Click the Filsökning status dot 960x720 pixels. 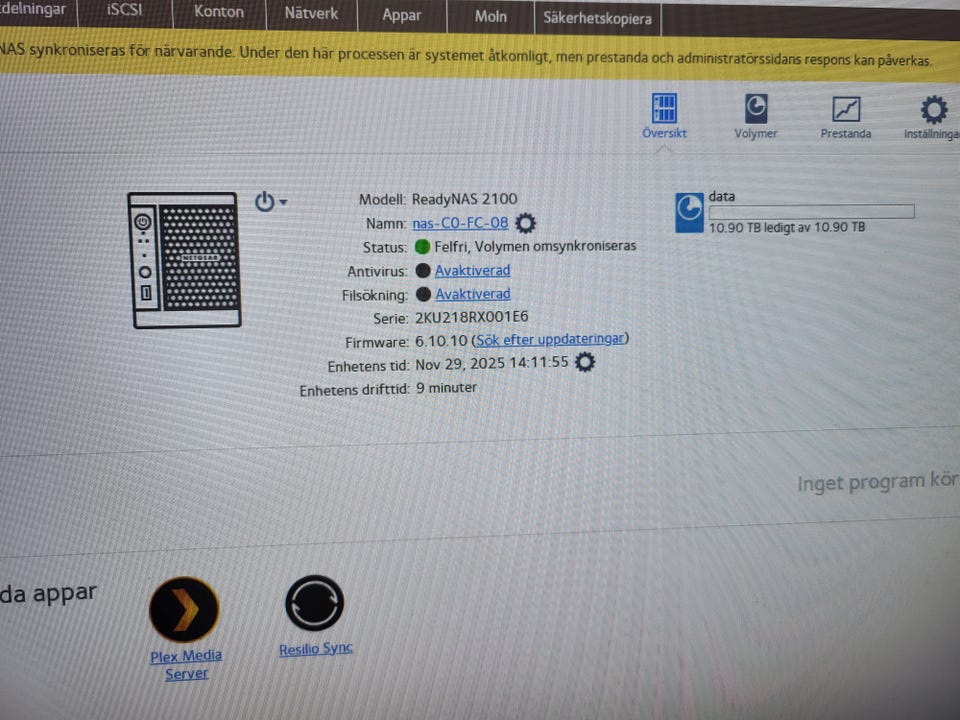[423, 294]
